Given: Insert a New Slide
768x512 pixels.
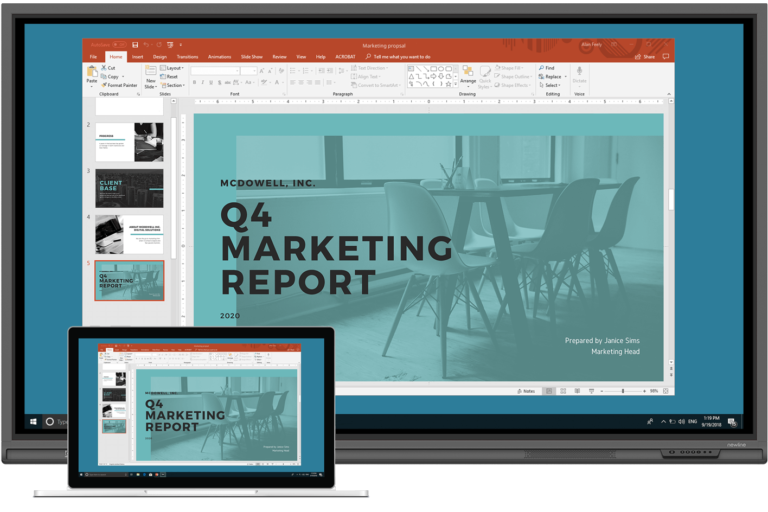Looking at the screenshot, I should [x=151, y=74].
